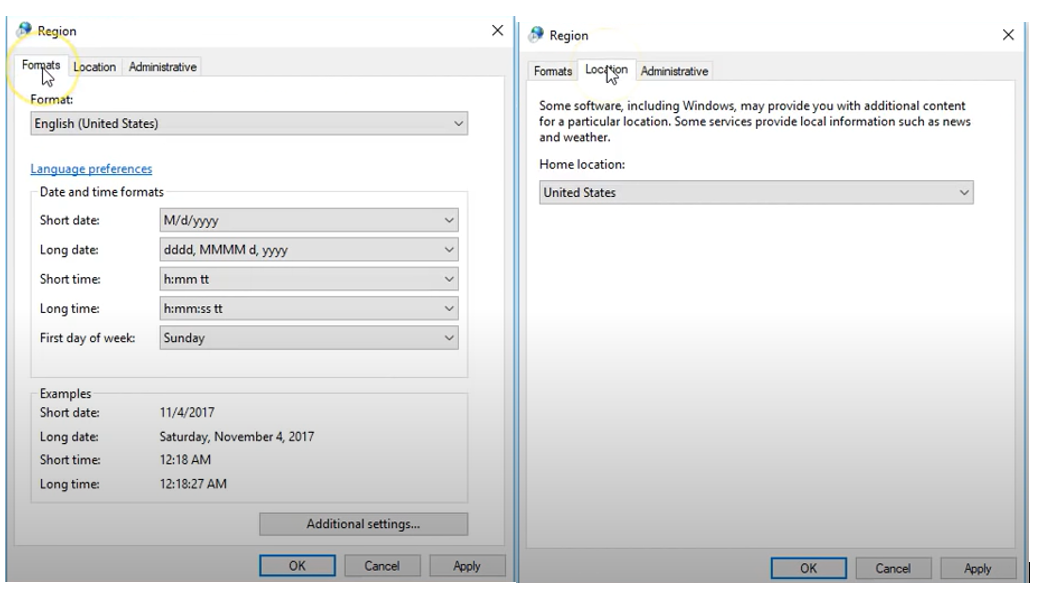Close the Region dialog showing Home location
Image resolution: width=1039 pixels, height=591 pixels.
pos(1007,35)
